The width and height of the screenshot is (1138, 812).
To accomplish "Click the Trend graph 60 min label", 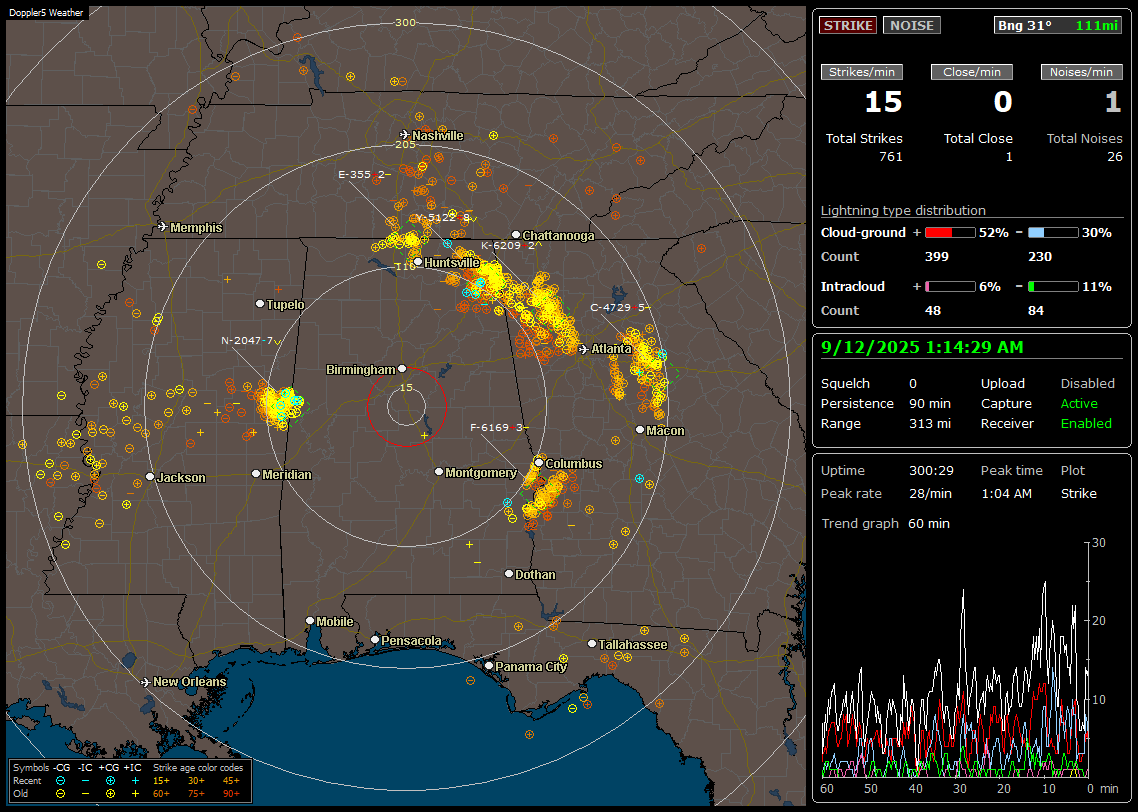I will click(885, 523).
